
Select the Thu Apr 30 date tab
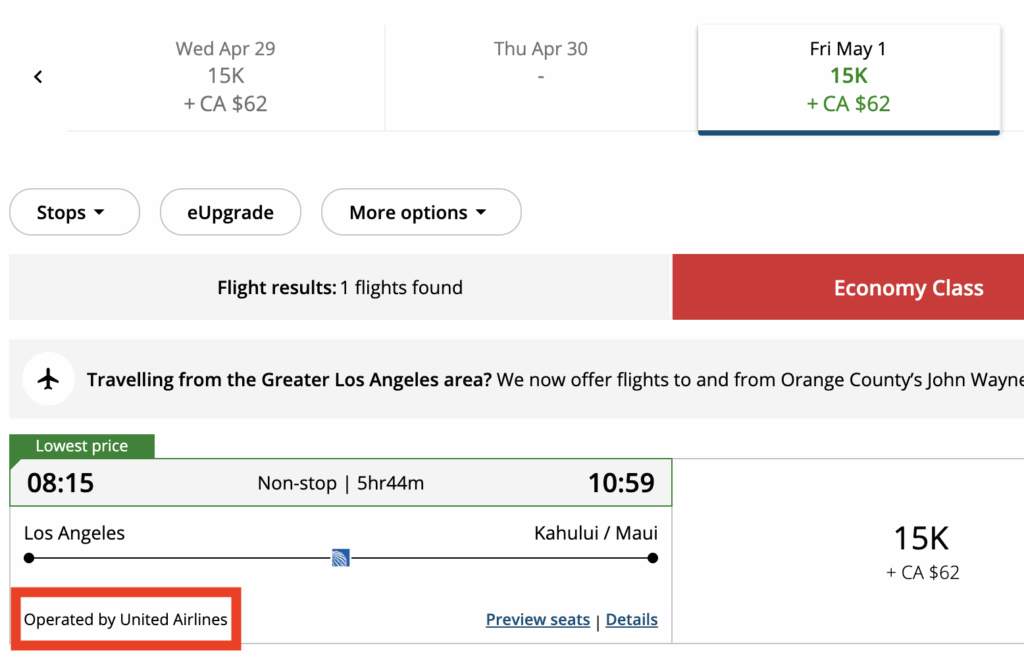[540, 76]
